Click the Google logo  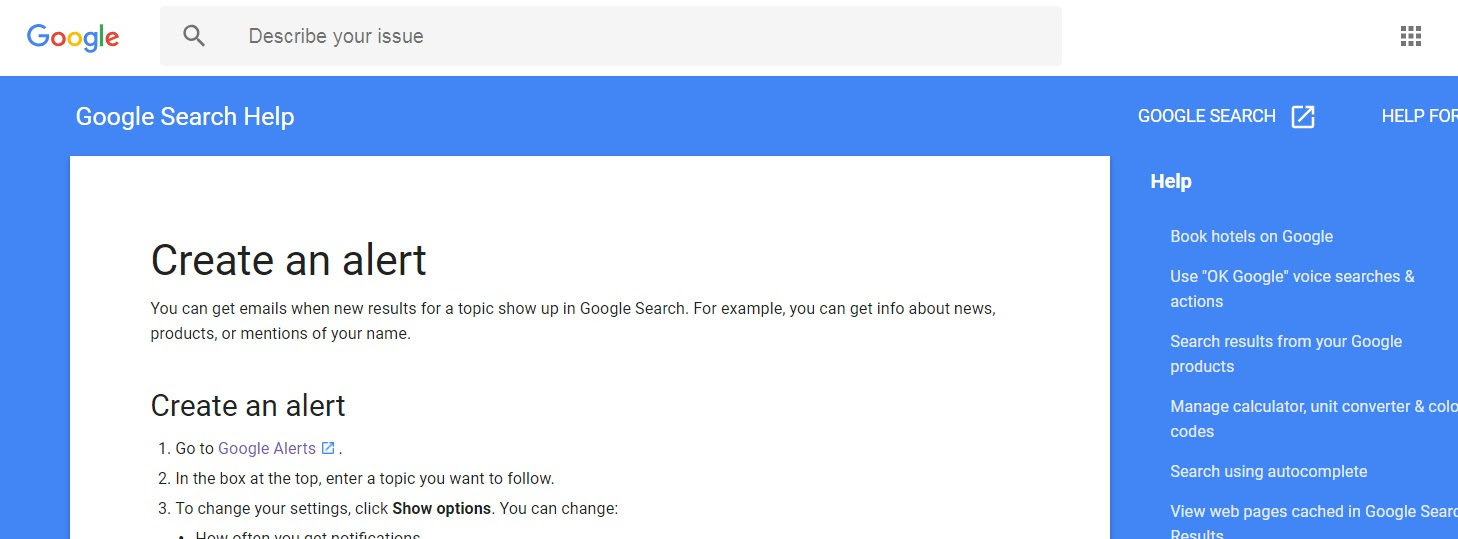point(73,37)
